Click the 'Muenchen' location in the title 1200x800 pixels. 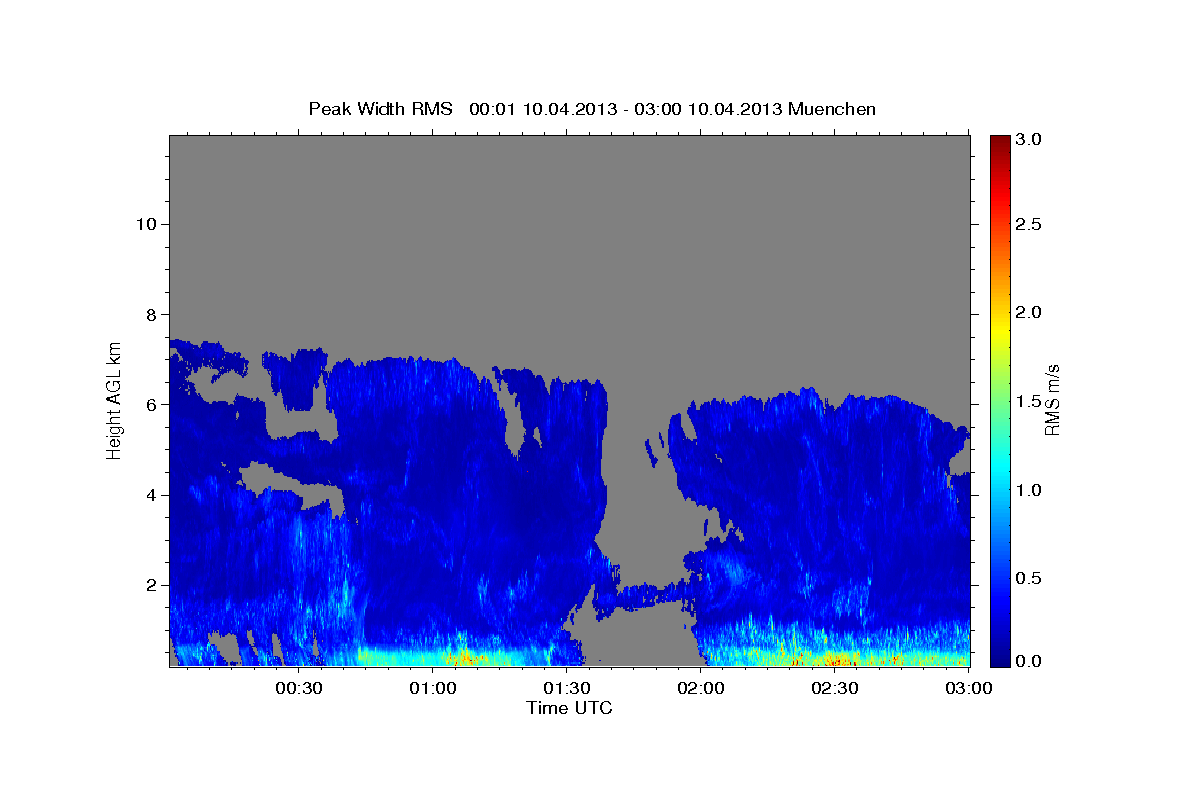832,108
